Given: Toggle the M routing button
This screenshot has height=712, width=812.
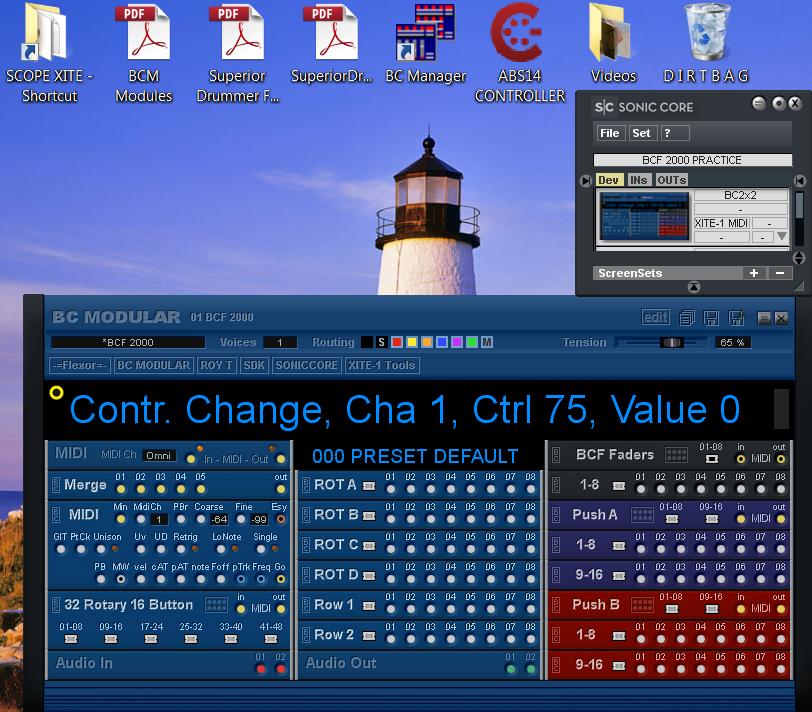Looking at the screenshot, I should point(487,343).
